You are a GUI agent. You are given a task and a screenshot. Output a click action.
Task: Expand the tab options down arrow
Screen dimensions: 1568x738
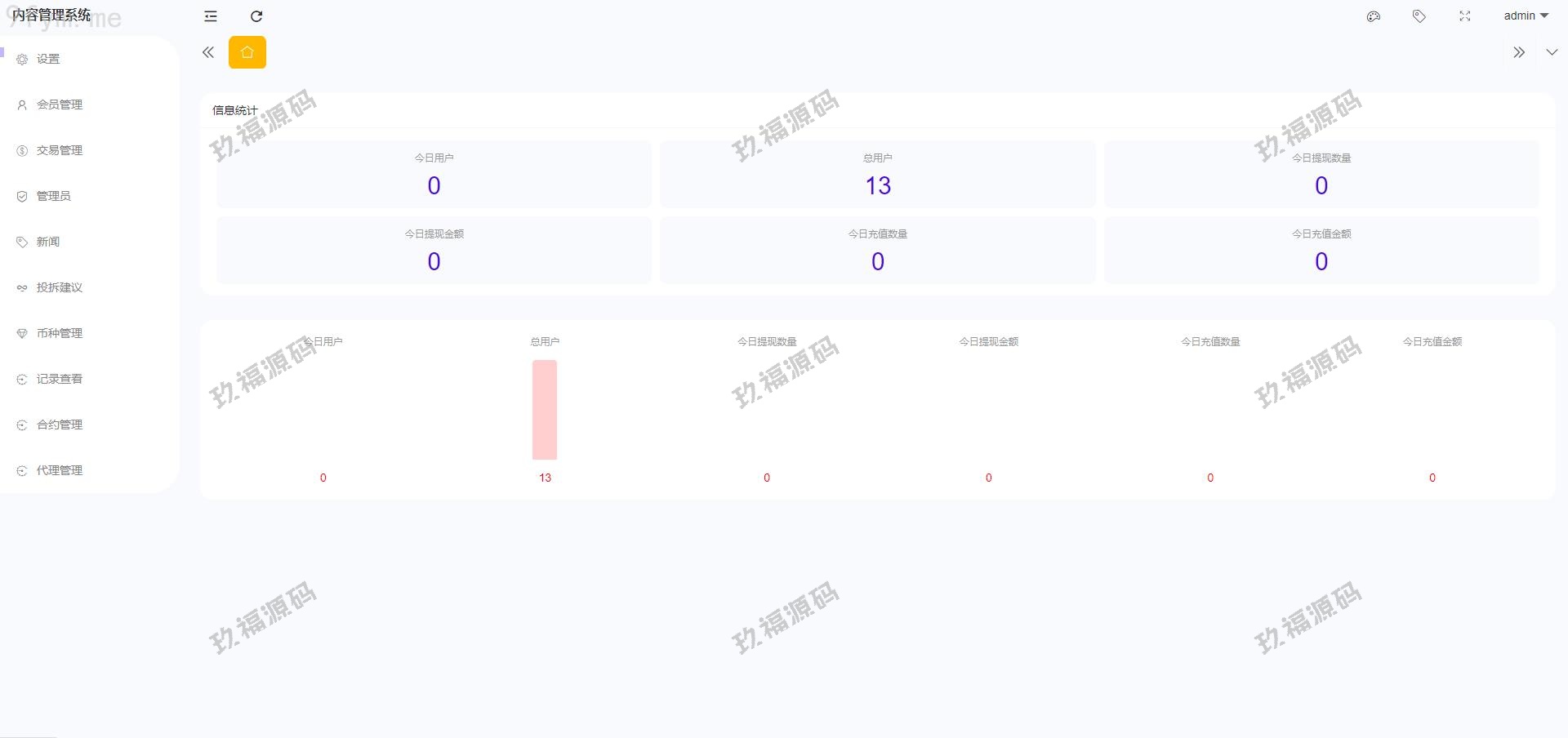1552,52
